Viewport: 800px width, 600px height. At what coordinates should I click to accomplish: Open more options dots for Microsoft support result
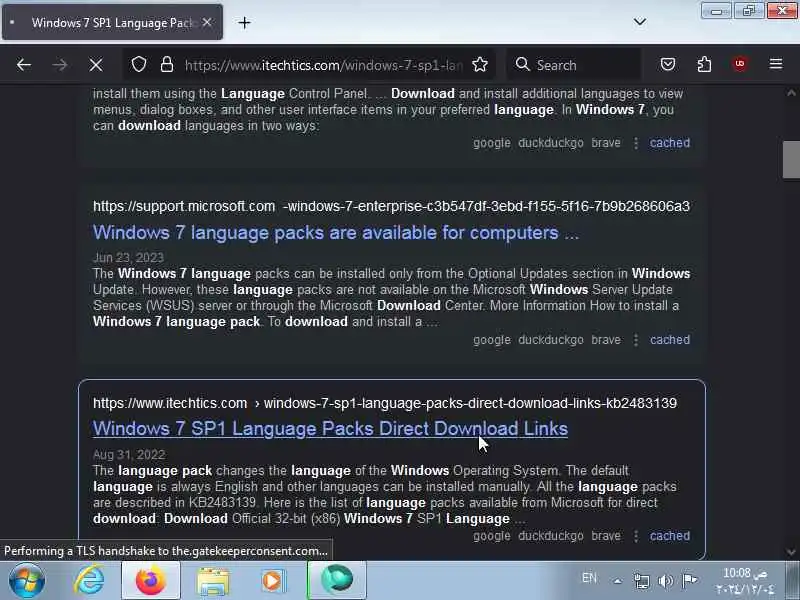click(636, 340)
